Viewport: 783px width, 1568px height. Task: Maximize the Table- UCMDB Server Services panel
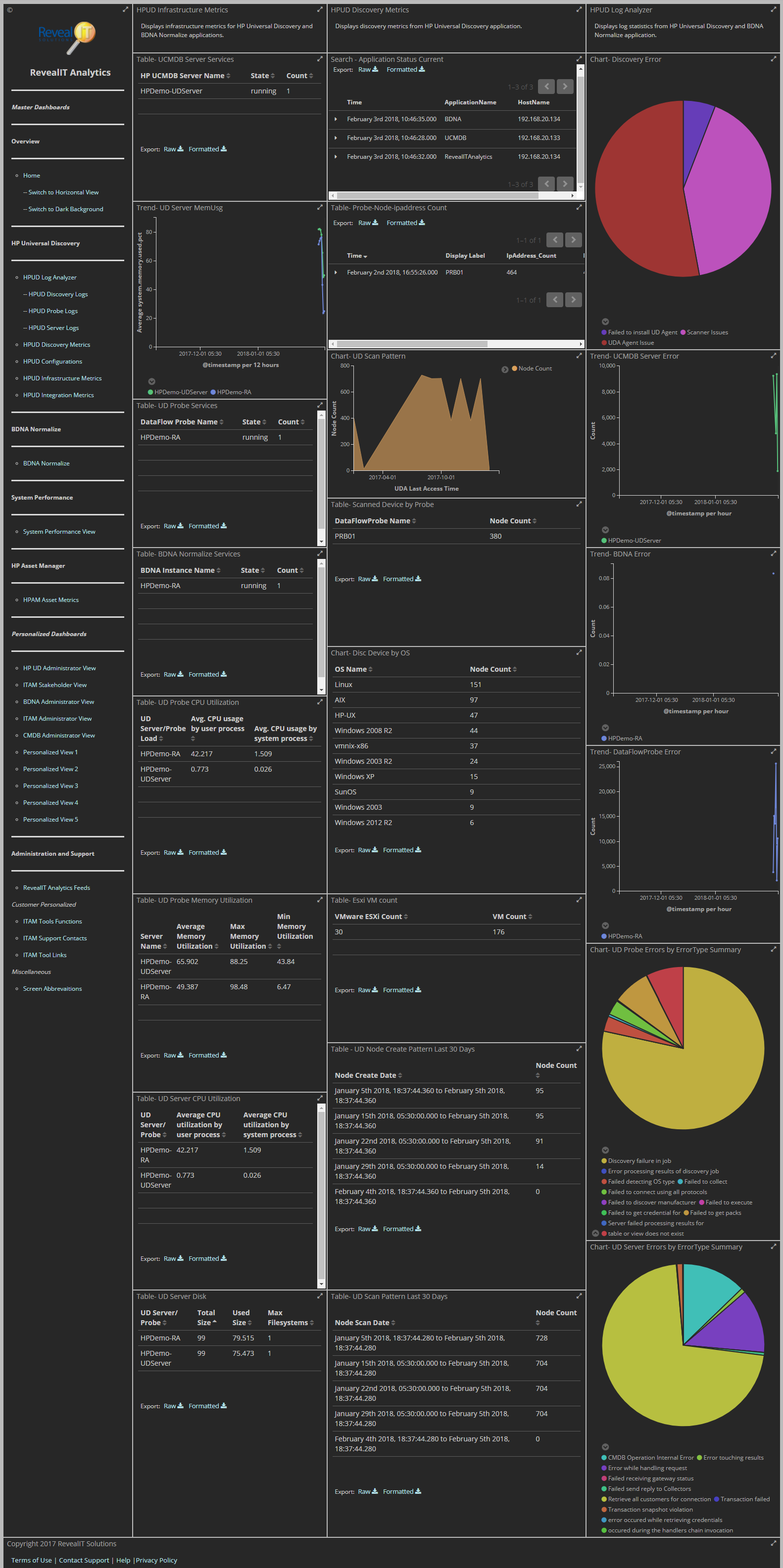tap(320, 59)
